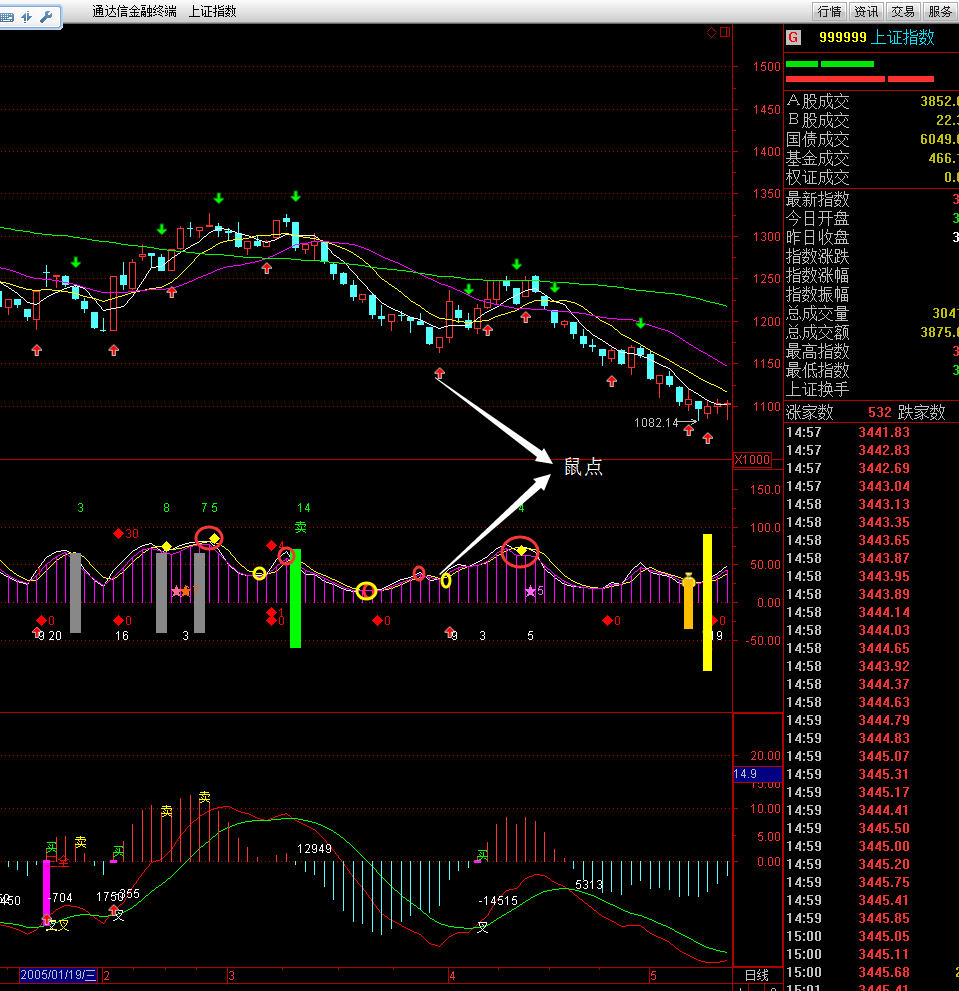Viewport: 959px width, 991px height.
Task: Open the 行情 menu
Action: click(x=829, y=12)
